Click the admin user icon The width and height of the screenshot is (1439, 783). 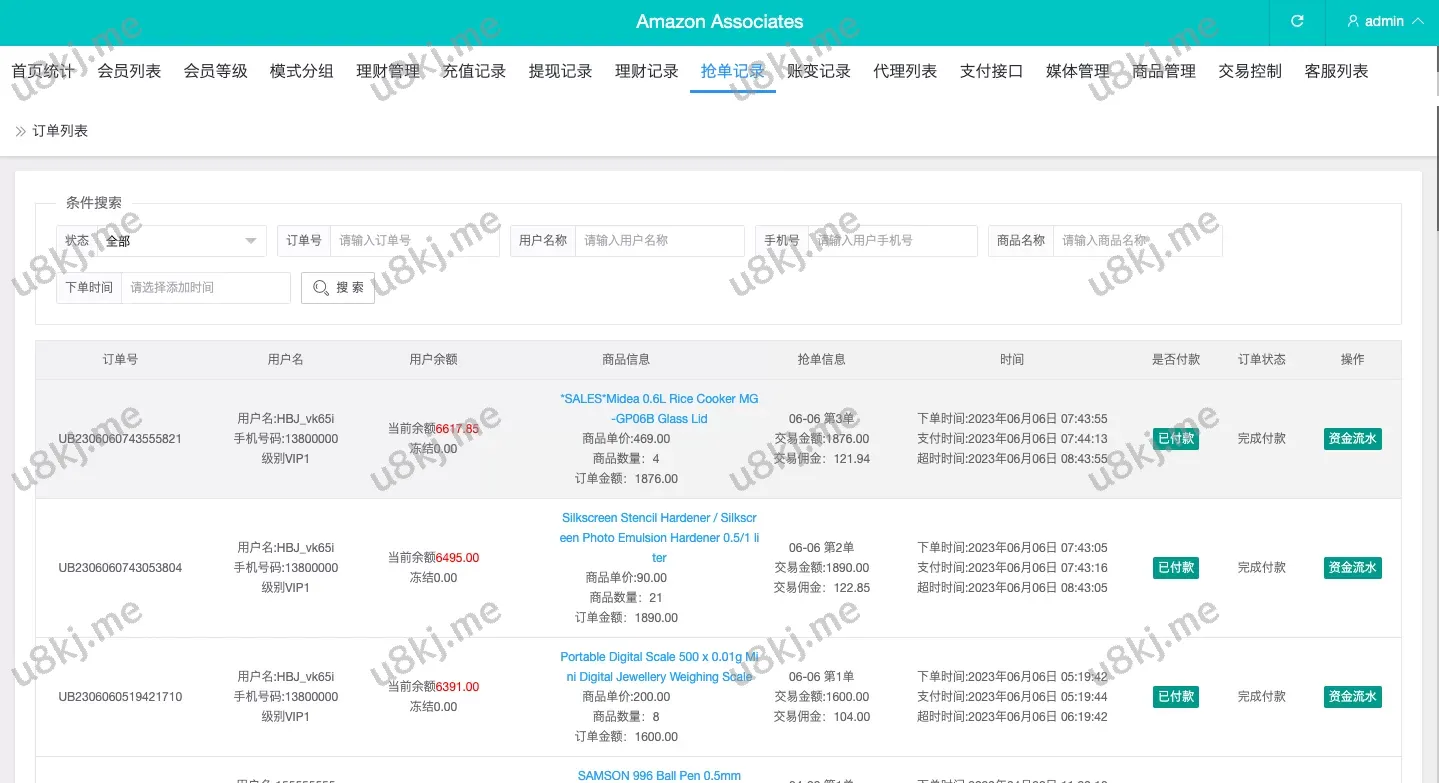[1353, 21]
